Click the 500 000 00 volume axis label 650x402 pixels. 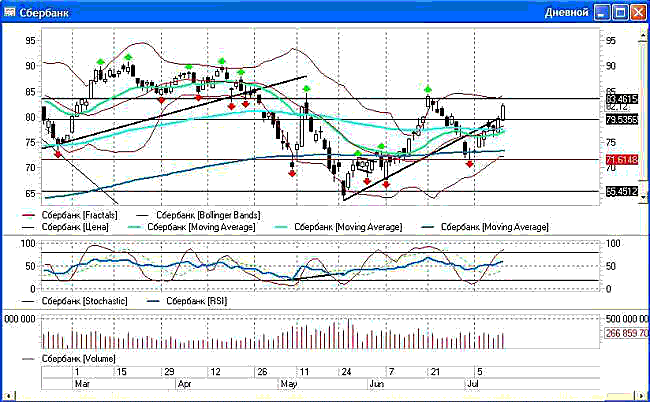(x=627, y=319)
